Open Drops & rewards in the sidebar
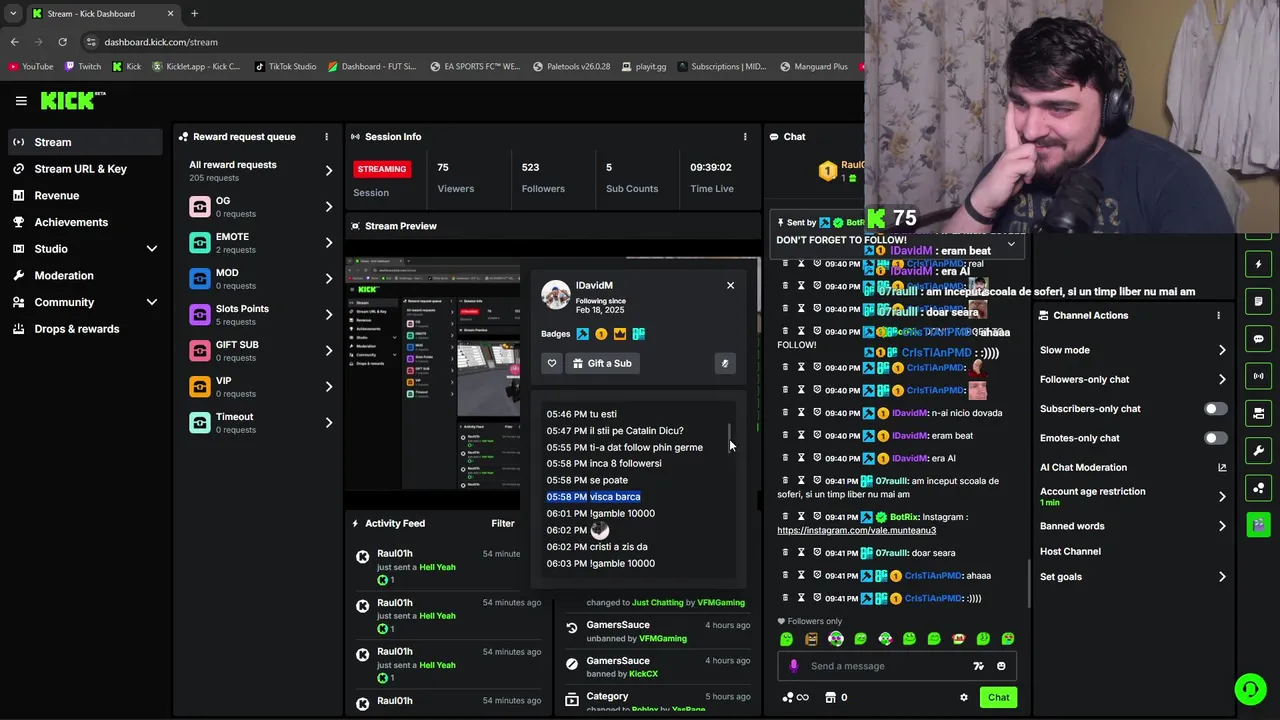1280x720 pixels. (x=85, y=329)
